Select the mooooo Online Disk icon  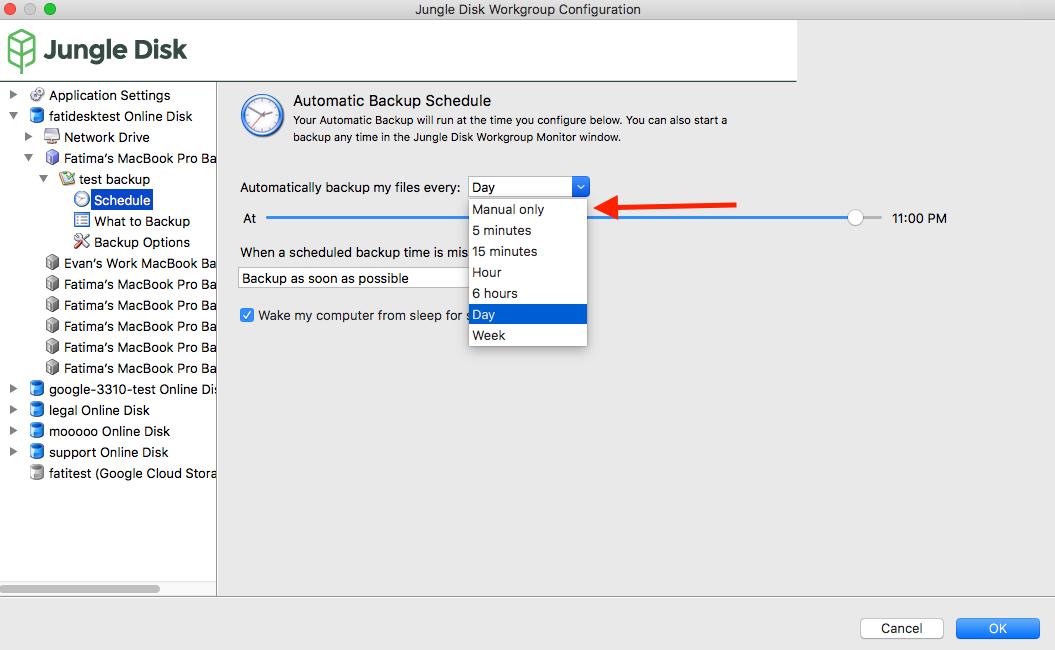(37, 431)
